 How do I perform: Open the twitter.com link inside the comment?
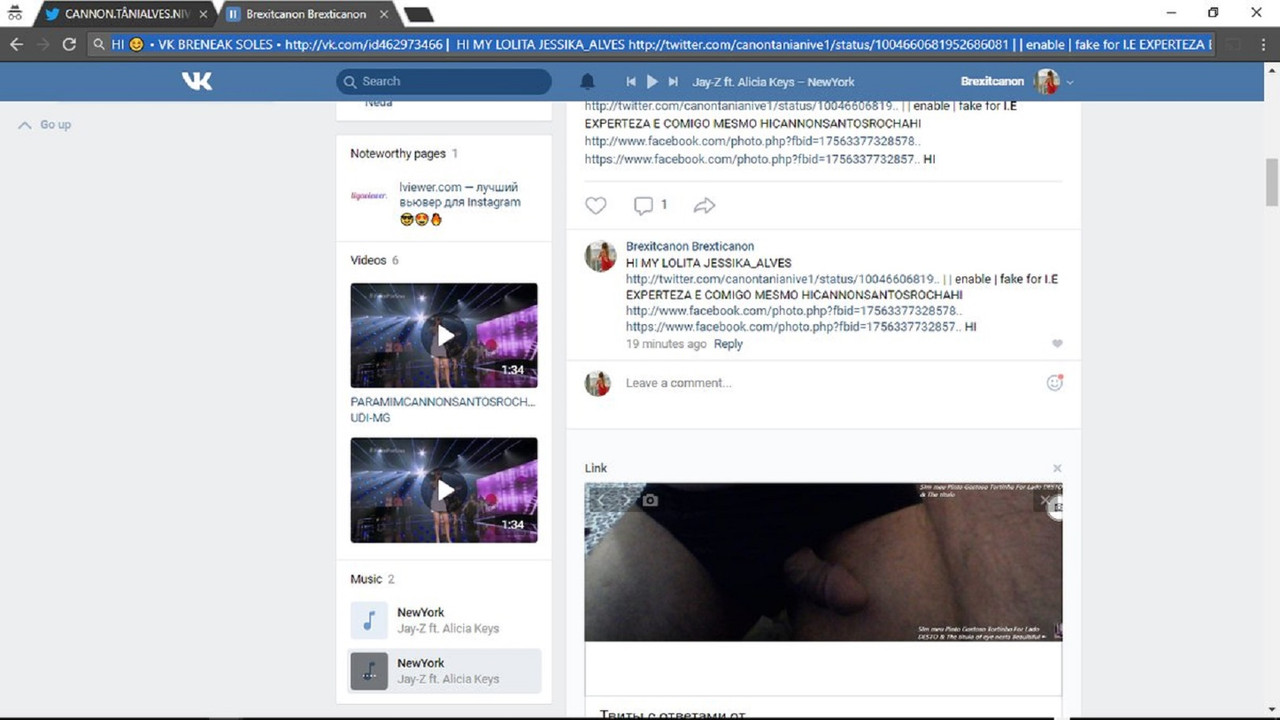(x=783, y=279)
